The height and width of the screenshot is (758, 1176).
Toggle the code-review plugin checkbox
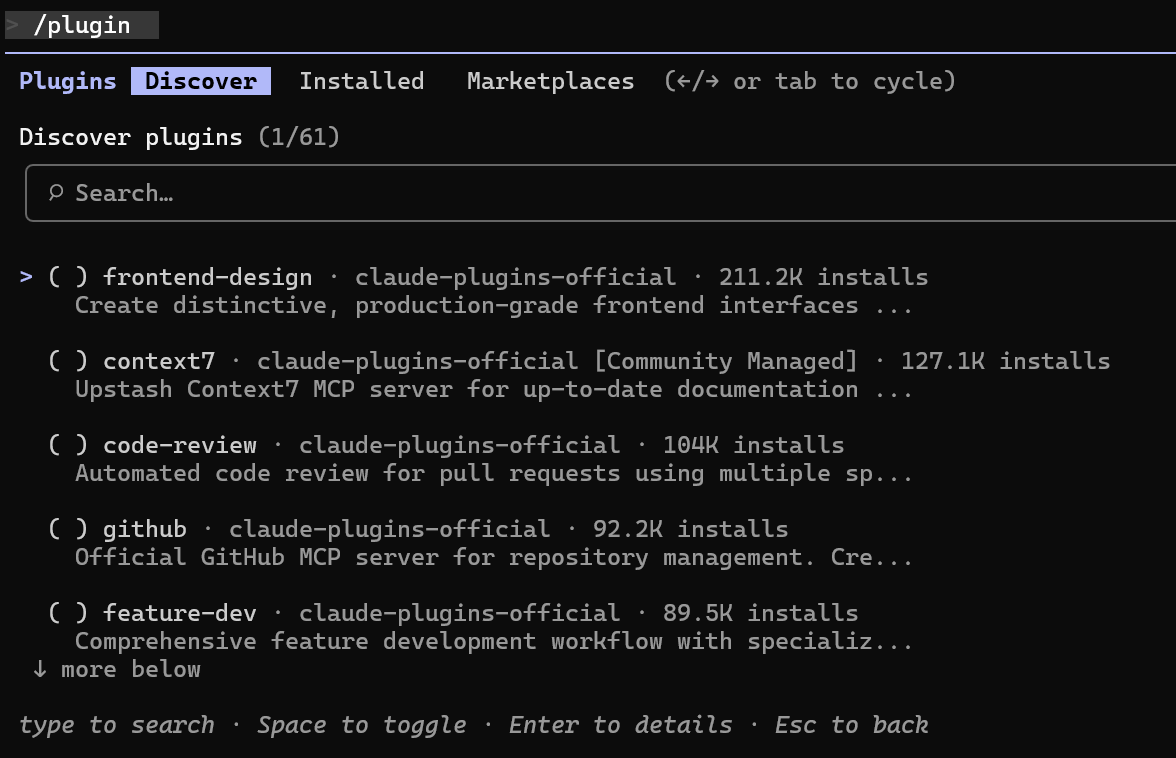pyautogui.click(x=68, y=445)
